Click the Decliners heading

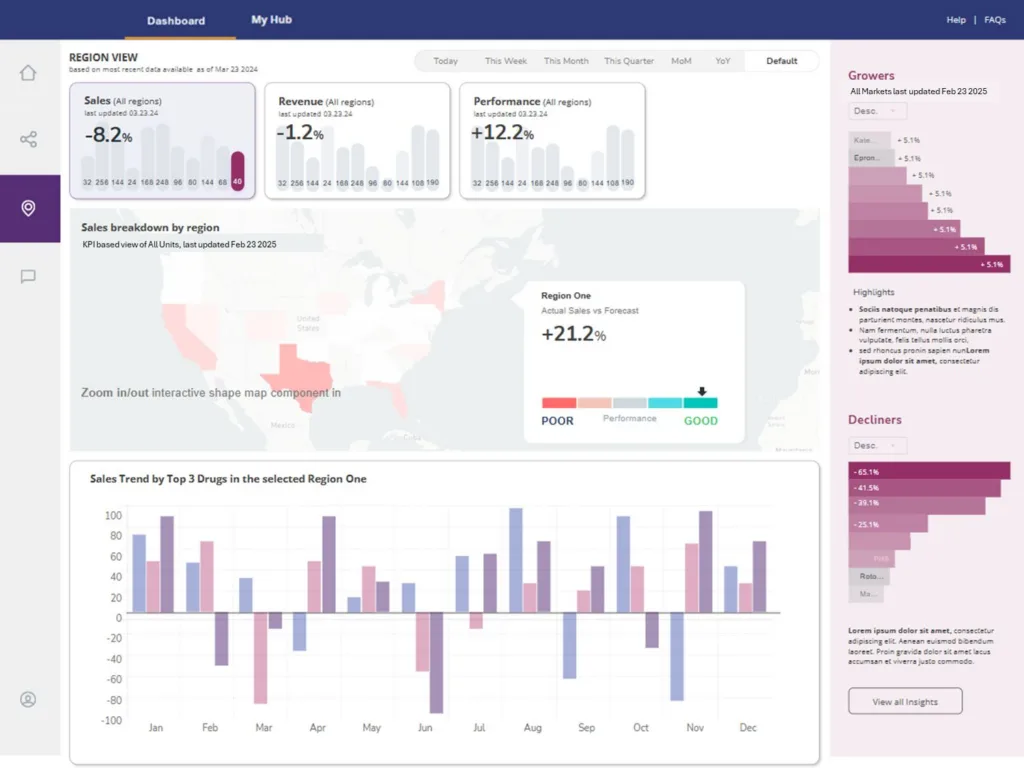(874, 420)
